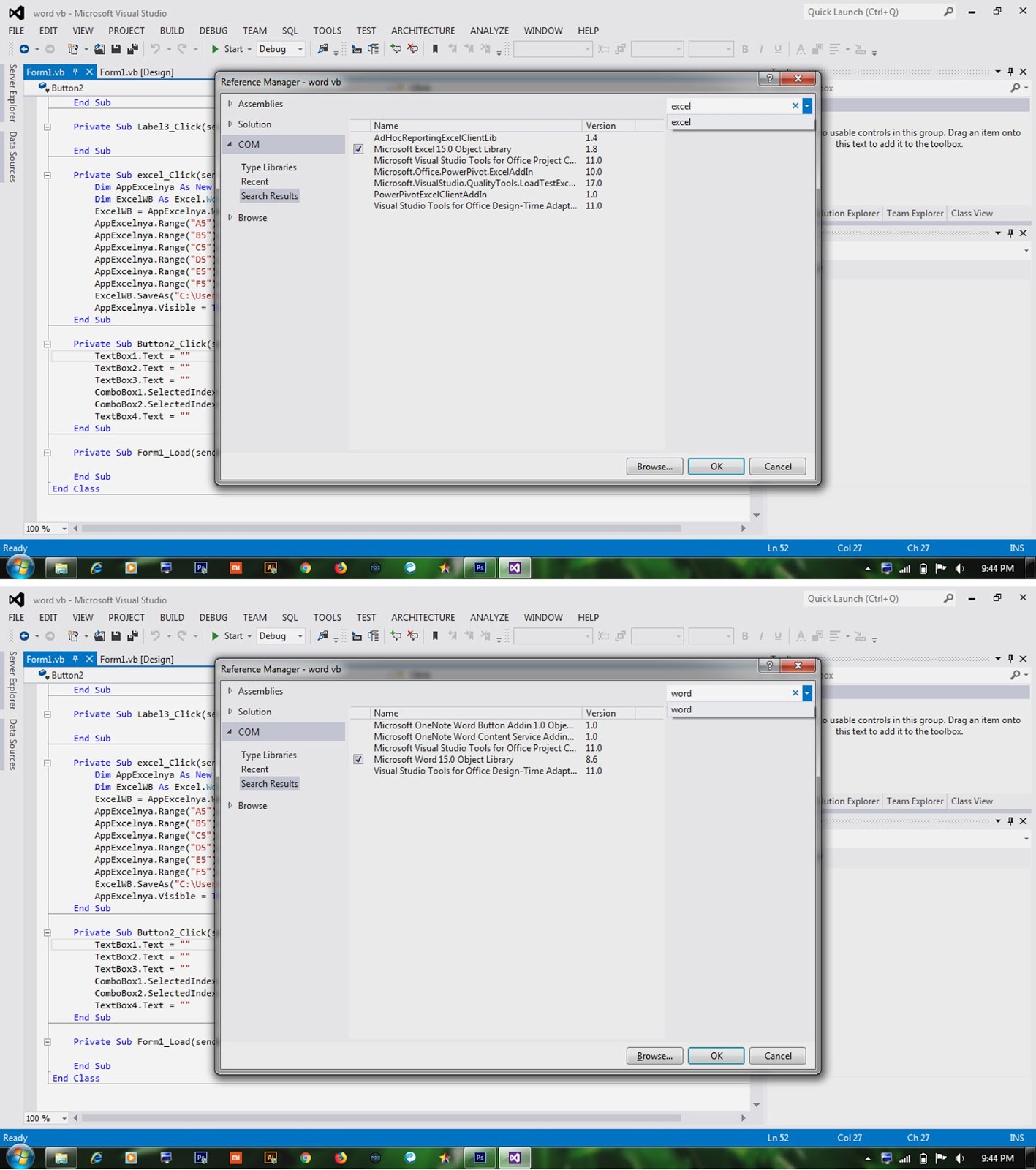This screenshot has width=1036, height=1170.
Task: Click horizontal scrollbar of the lower code editor
Action: click(x=381, y=1117)
